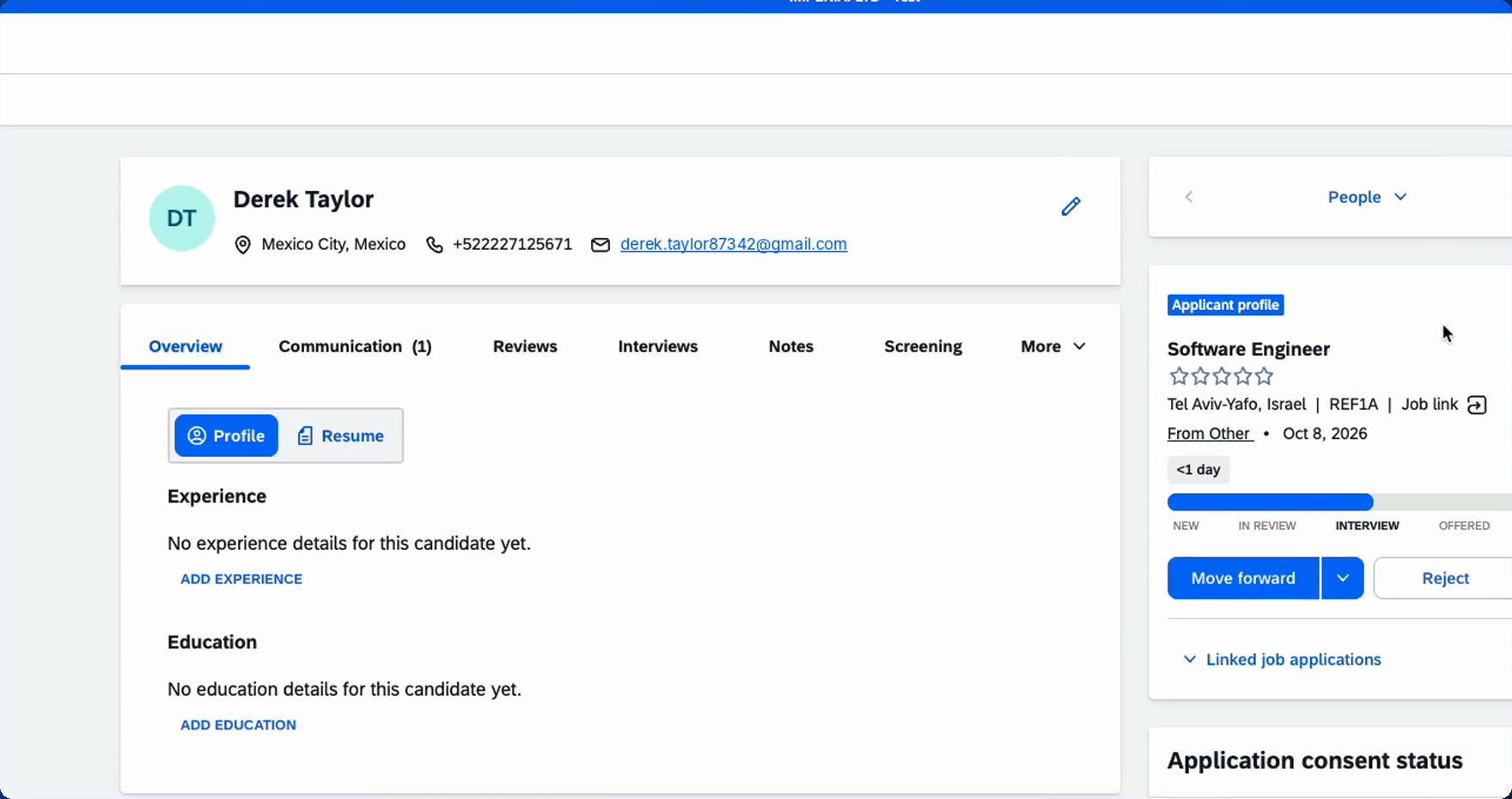Switch to Resume view
Image resolution: width=1512 pixels, height=799 pixels.
340,436
